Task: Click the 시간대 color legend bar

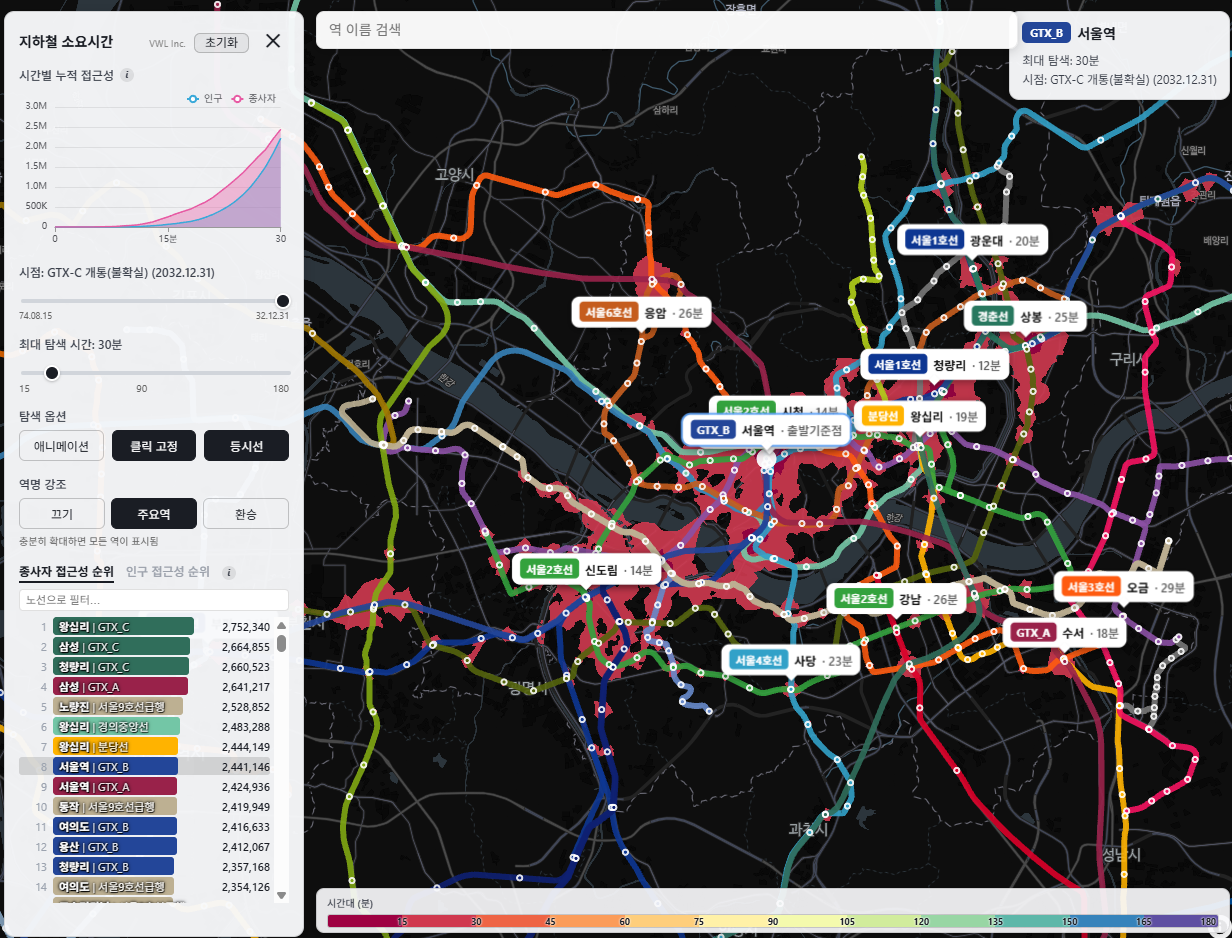Action: point(773,922)
